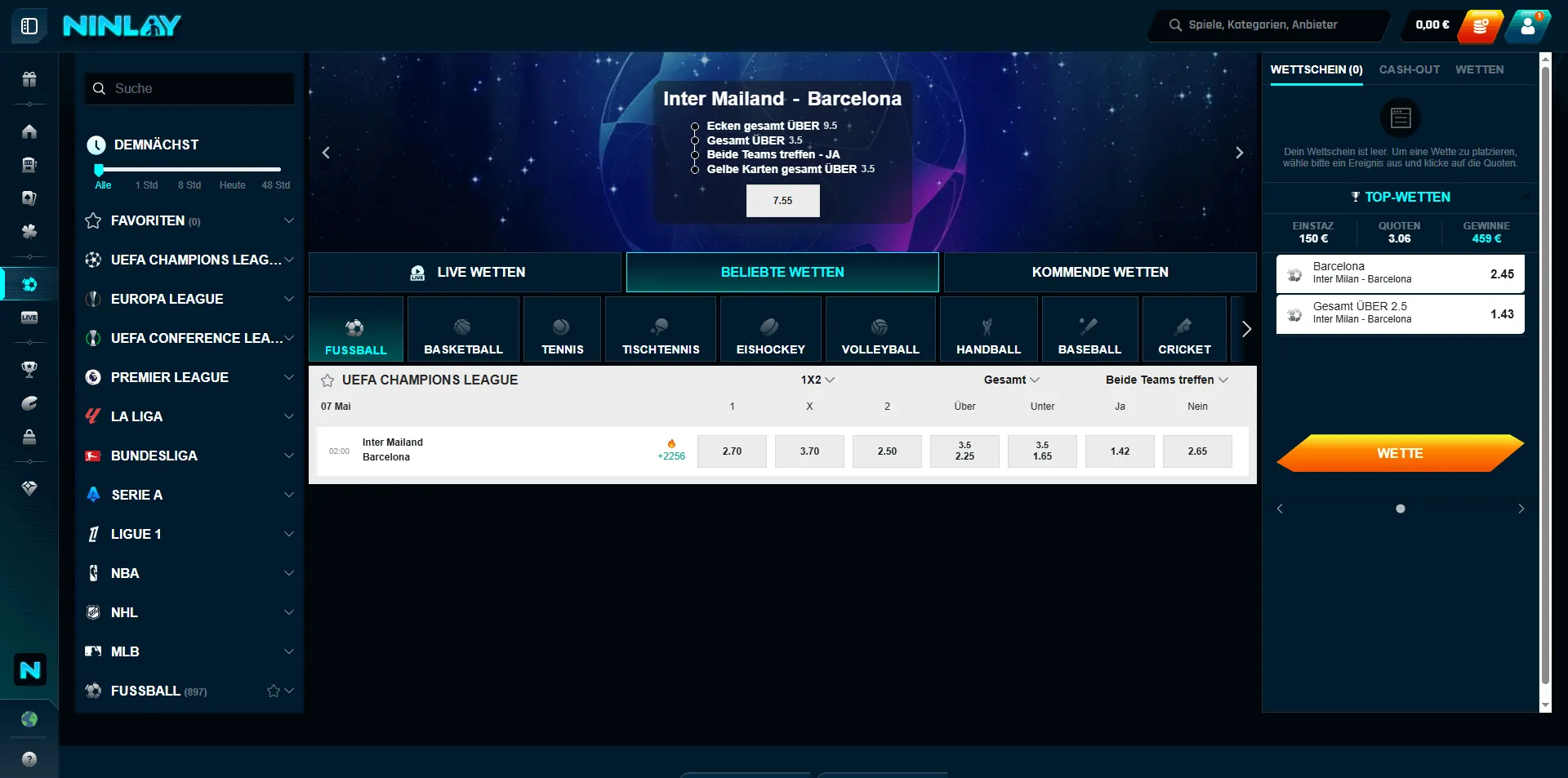Viewport: 1568px width, 778px height.
Task: Open the Beide Teams treffen dropdown
Action: pyautogui.click(x=1166, y=380)
